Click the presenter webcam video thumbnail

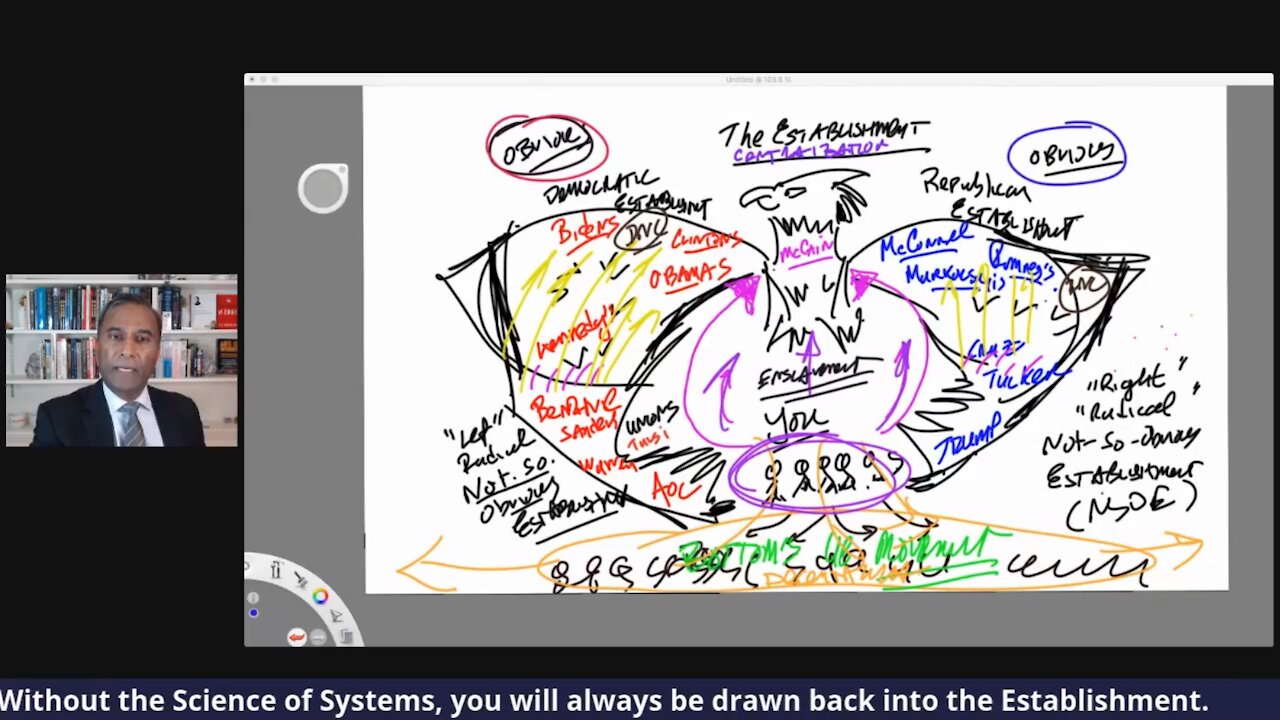[x=122, y=360]
